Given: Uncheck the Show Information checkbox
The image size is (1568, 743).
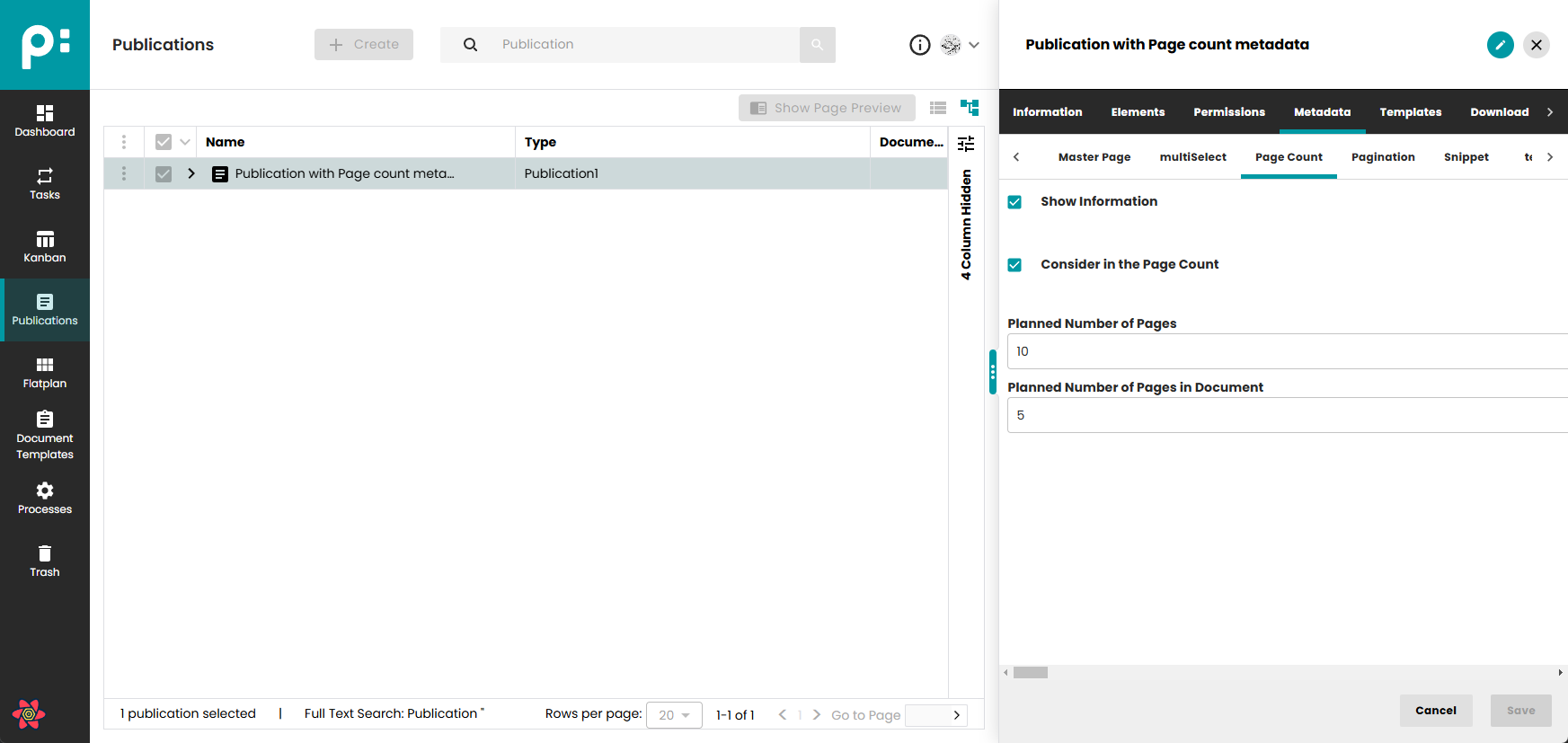Looking at the screenshot, I should pos(1014,202).
